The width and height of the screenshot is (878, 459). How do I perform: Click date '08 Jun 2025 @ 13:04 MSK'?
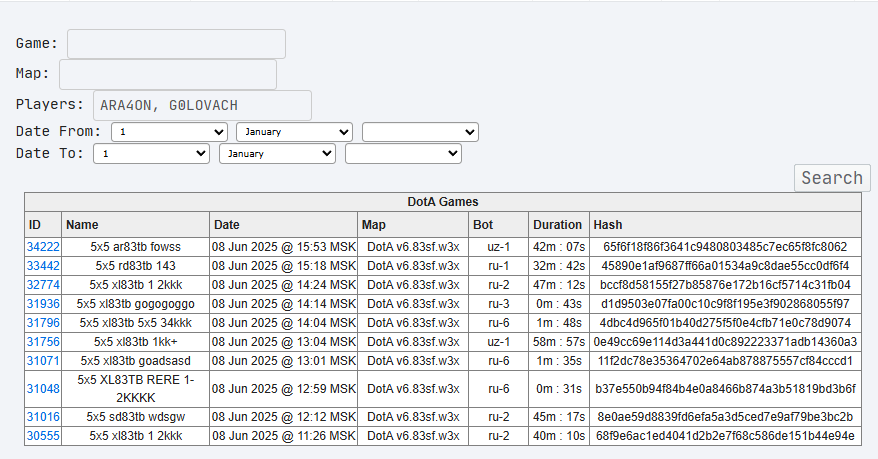click(x=284, y=342)
